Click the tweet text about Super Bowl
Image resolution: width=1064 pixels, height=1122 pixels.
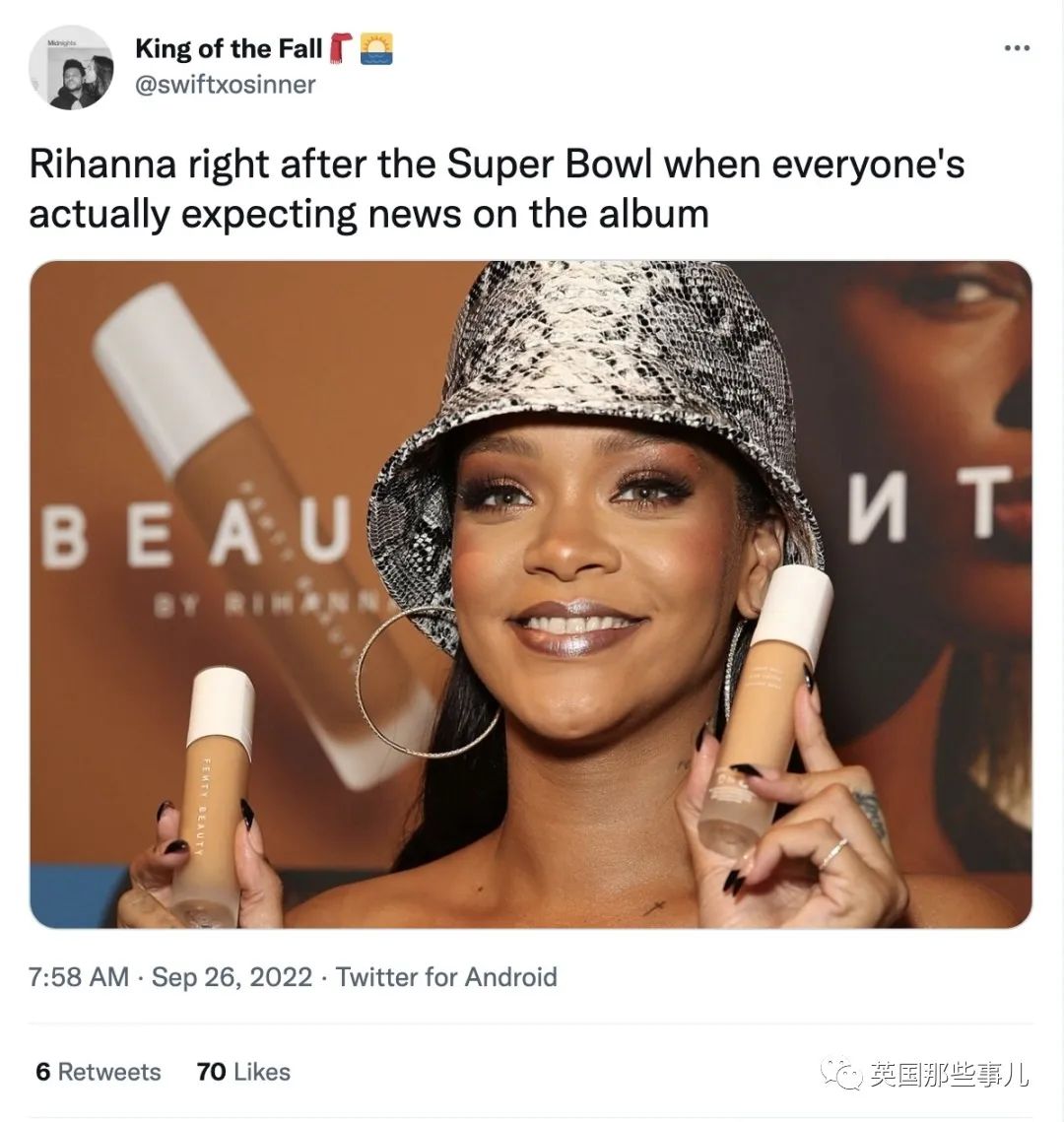tap(497, 189)
